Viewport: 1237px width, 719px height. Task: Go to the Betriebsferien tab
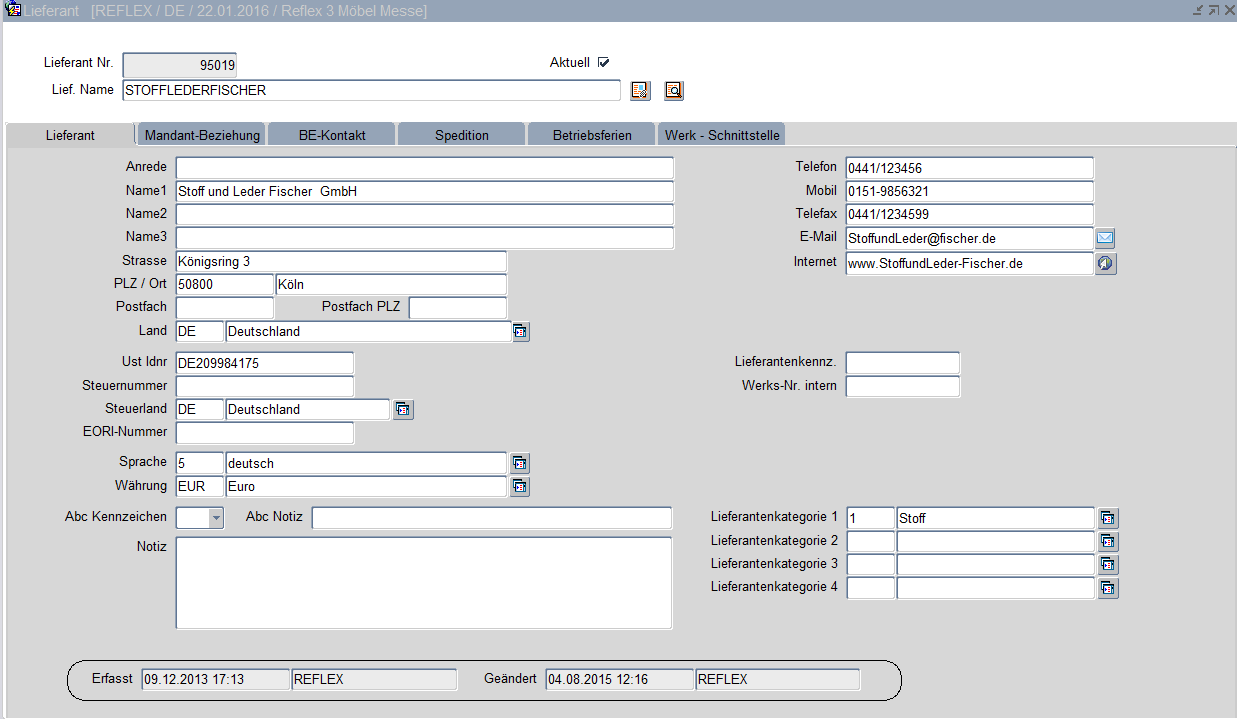pyautogui.click(x=592, y=135)
